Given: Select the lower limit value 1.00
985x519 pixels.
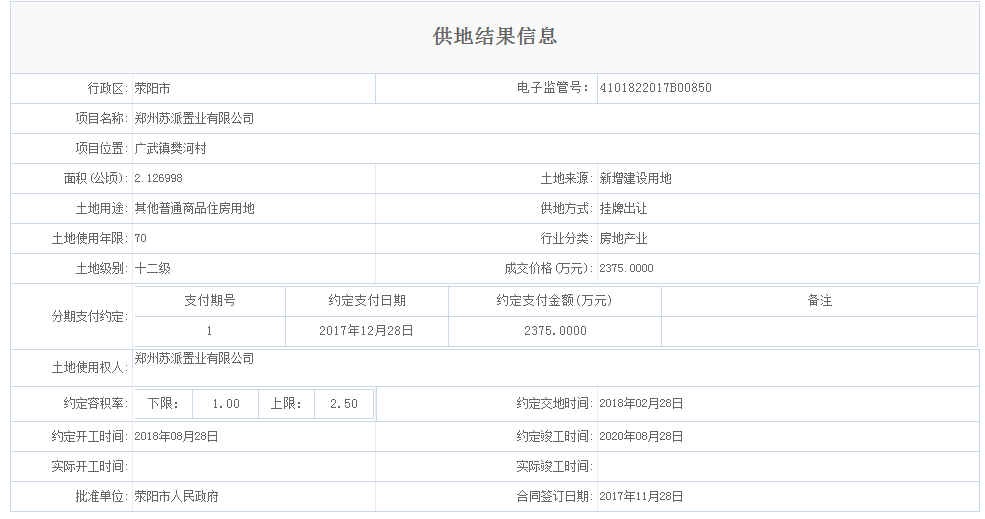Looking at the screenshot, I should click(x=226, y=404).
